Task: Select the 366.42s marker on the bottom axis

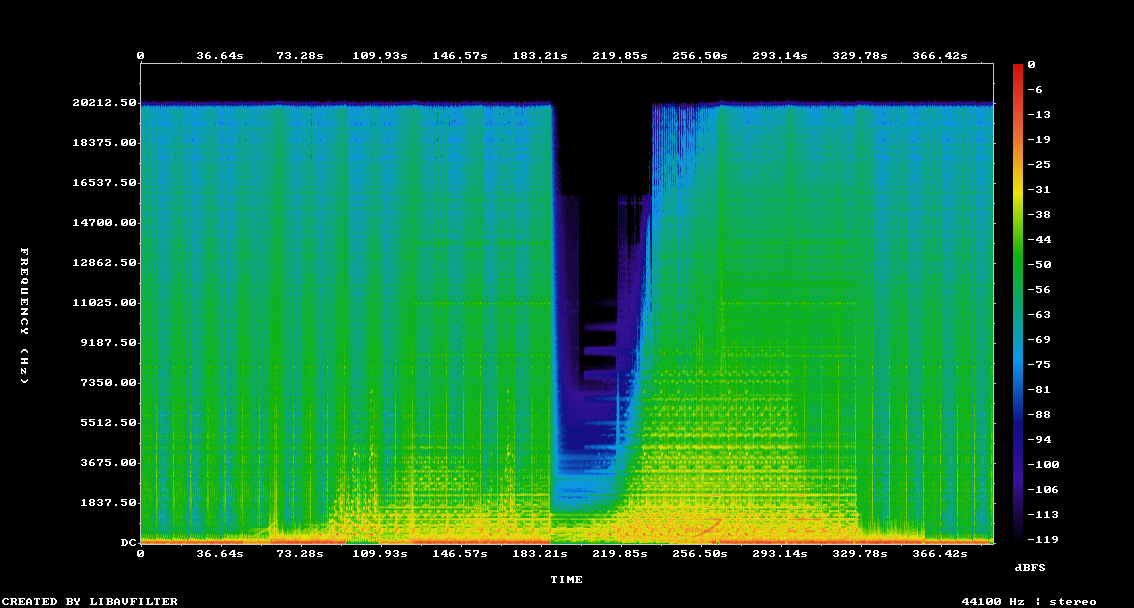Action: [940, 553]
